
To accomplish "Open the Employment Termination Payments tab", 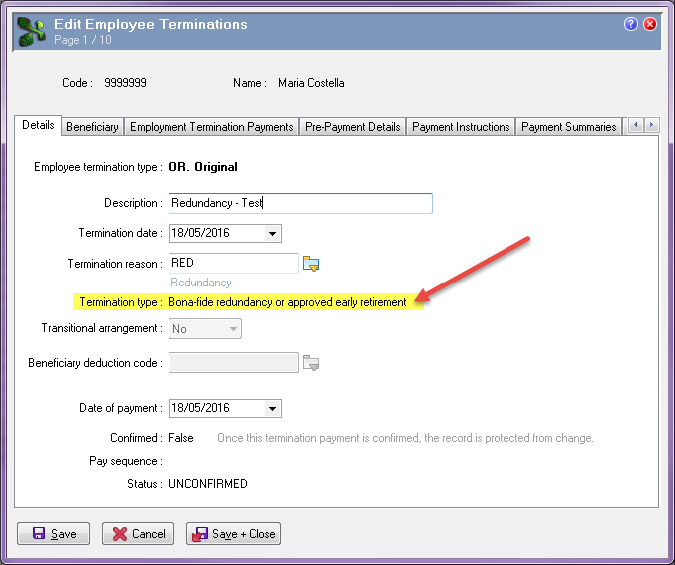I will point(211,127).
